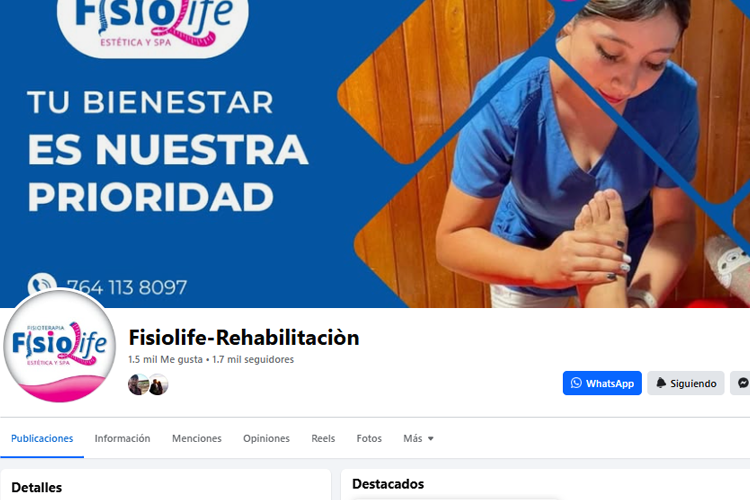Open the Messenger icon button
The image size is (750, 500).
(743, 383)
